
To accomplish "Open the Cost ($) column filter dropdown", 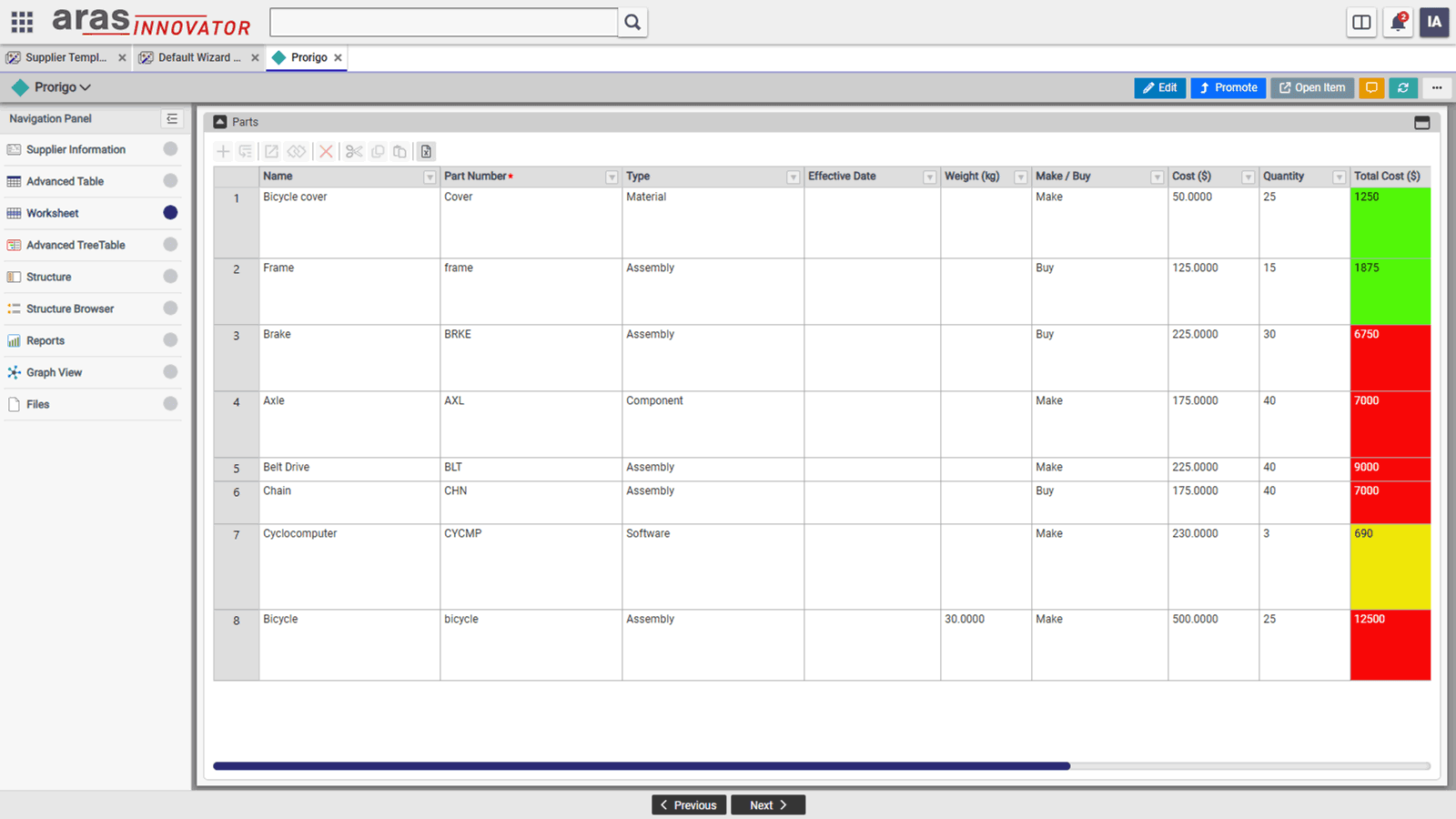I will tap(1249, 177).
